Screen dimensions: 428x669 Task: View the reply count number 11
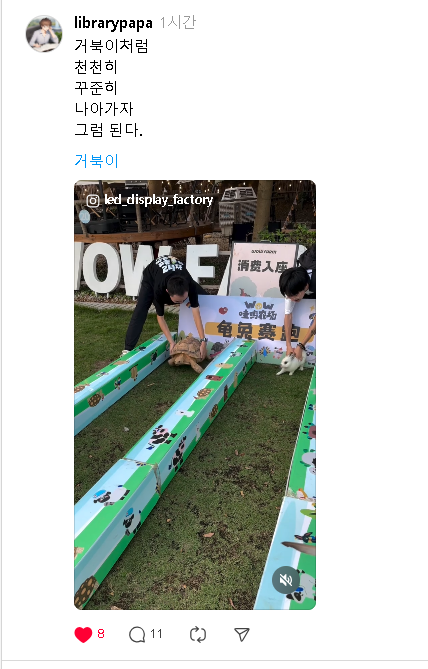point(156,634)
